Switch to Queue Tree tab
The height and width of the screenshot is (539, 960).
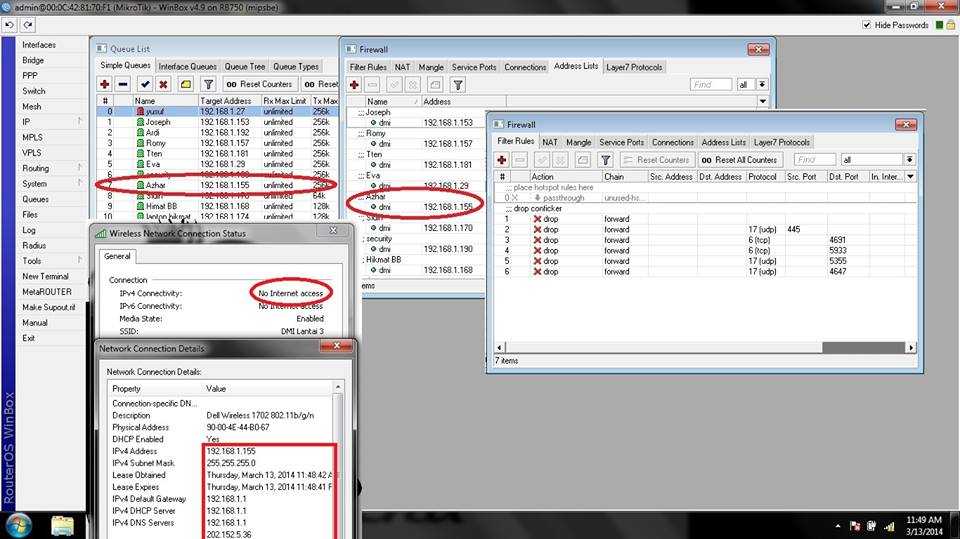point(244,66)
